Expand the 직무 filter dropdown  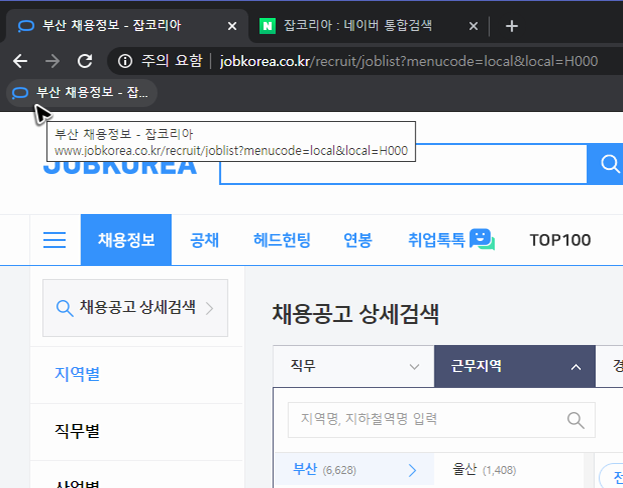pos(354,366)
